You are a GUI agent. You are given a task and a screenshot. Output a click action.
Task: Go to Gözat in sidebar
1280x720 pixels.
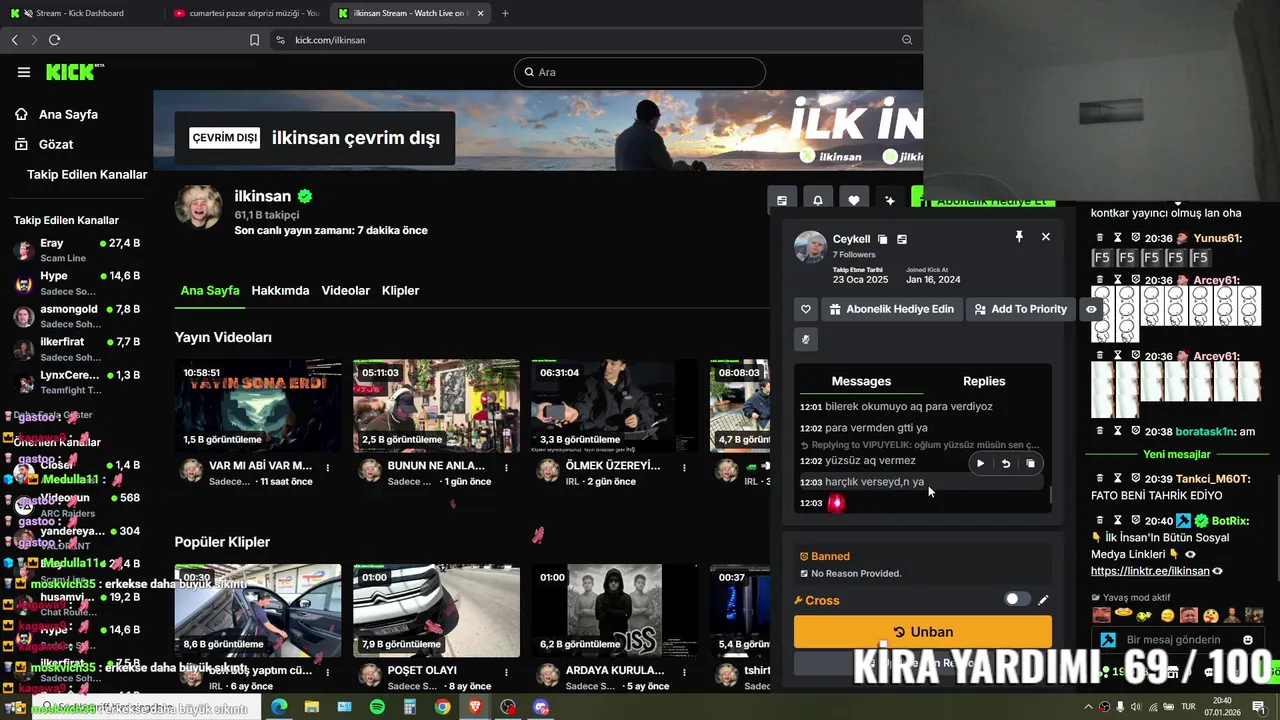(56, 144)
